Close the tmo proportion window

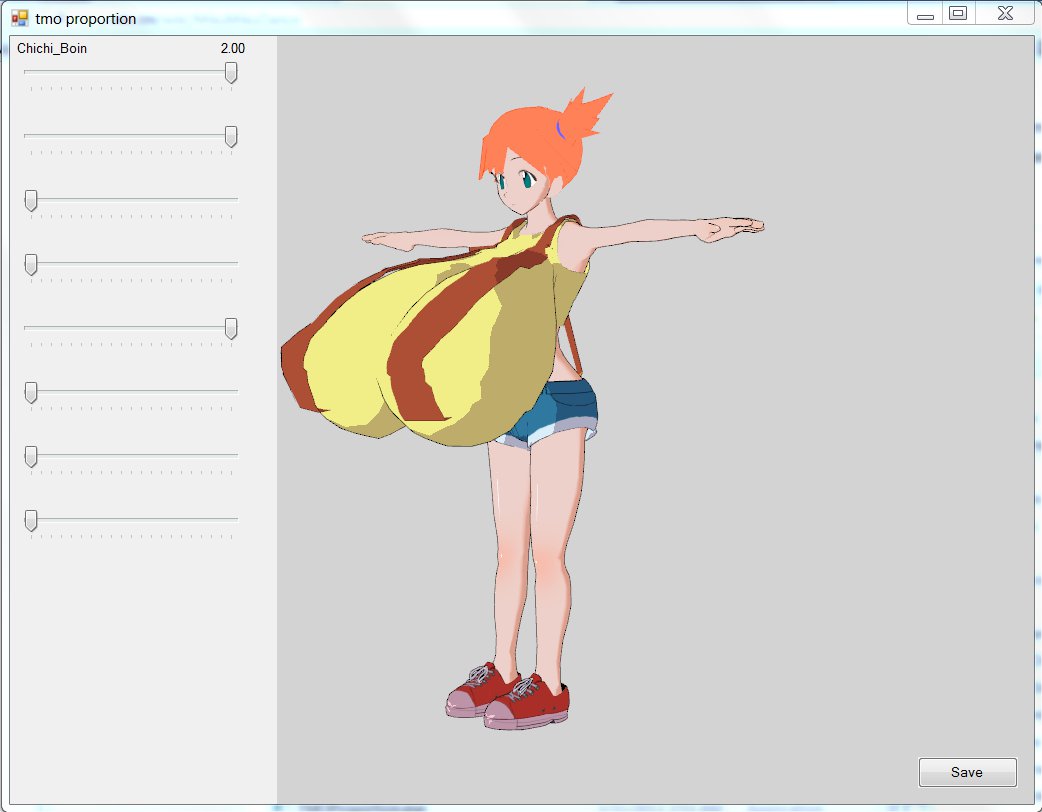pos(1006,13)
